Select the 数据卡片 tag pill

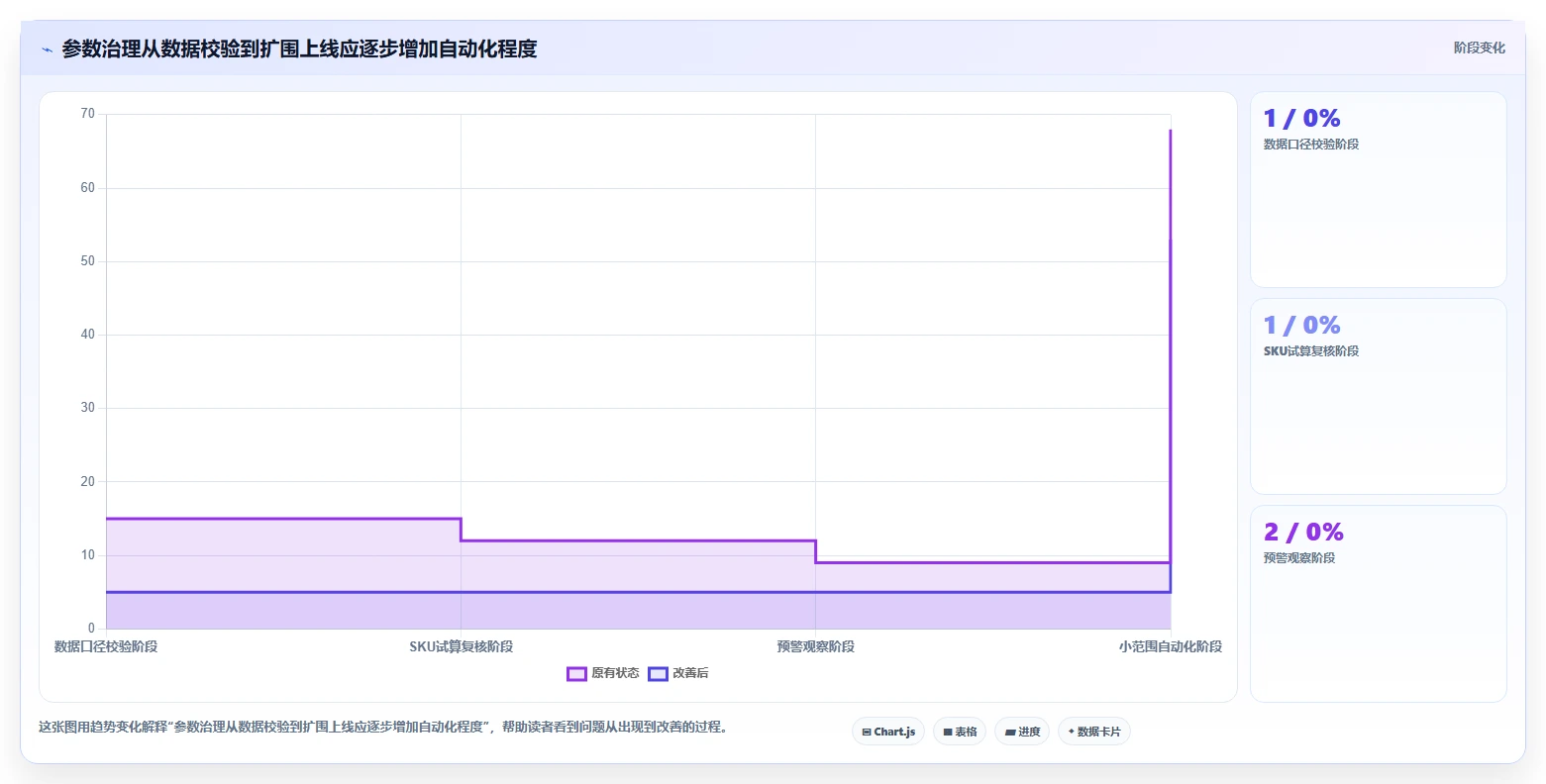(x=1094, y=732)
